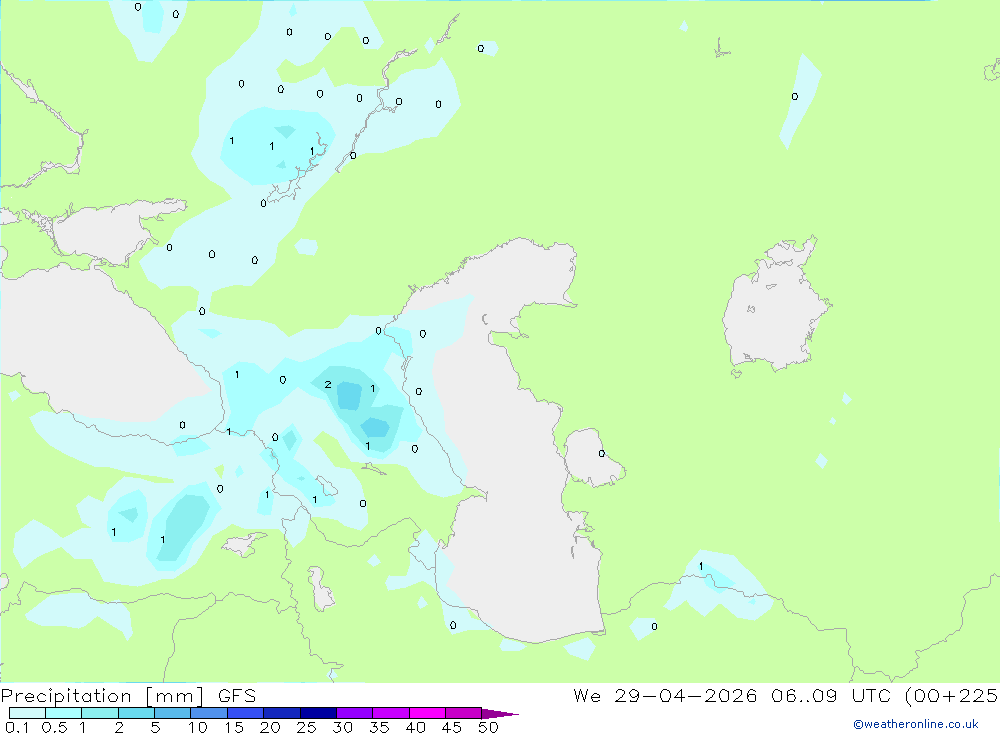Click the '06..09 UTC' time text

click(x=831, y=696)
